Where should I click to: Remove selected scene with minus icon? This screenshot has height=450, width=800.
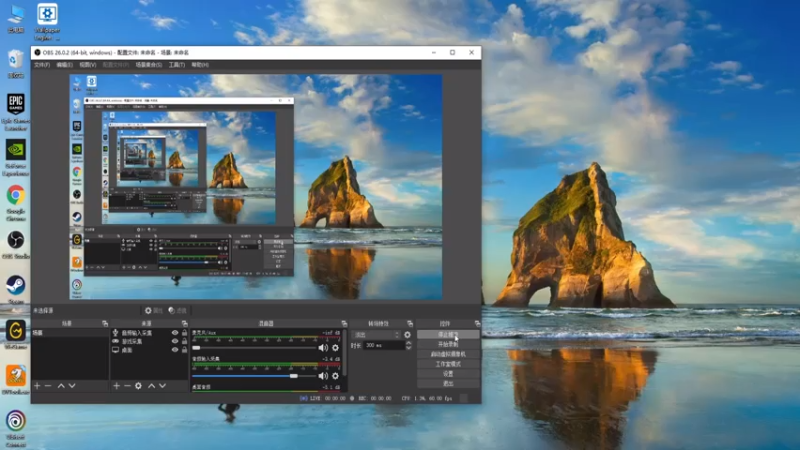[x=48, y=386]
